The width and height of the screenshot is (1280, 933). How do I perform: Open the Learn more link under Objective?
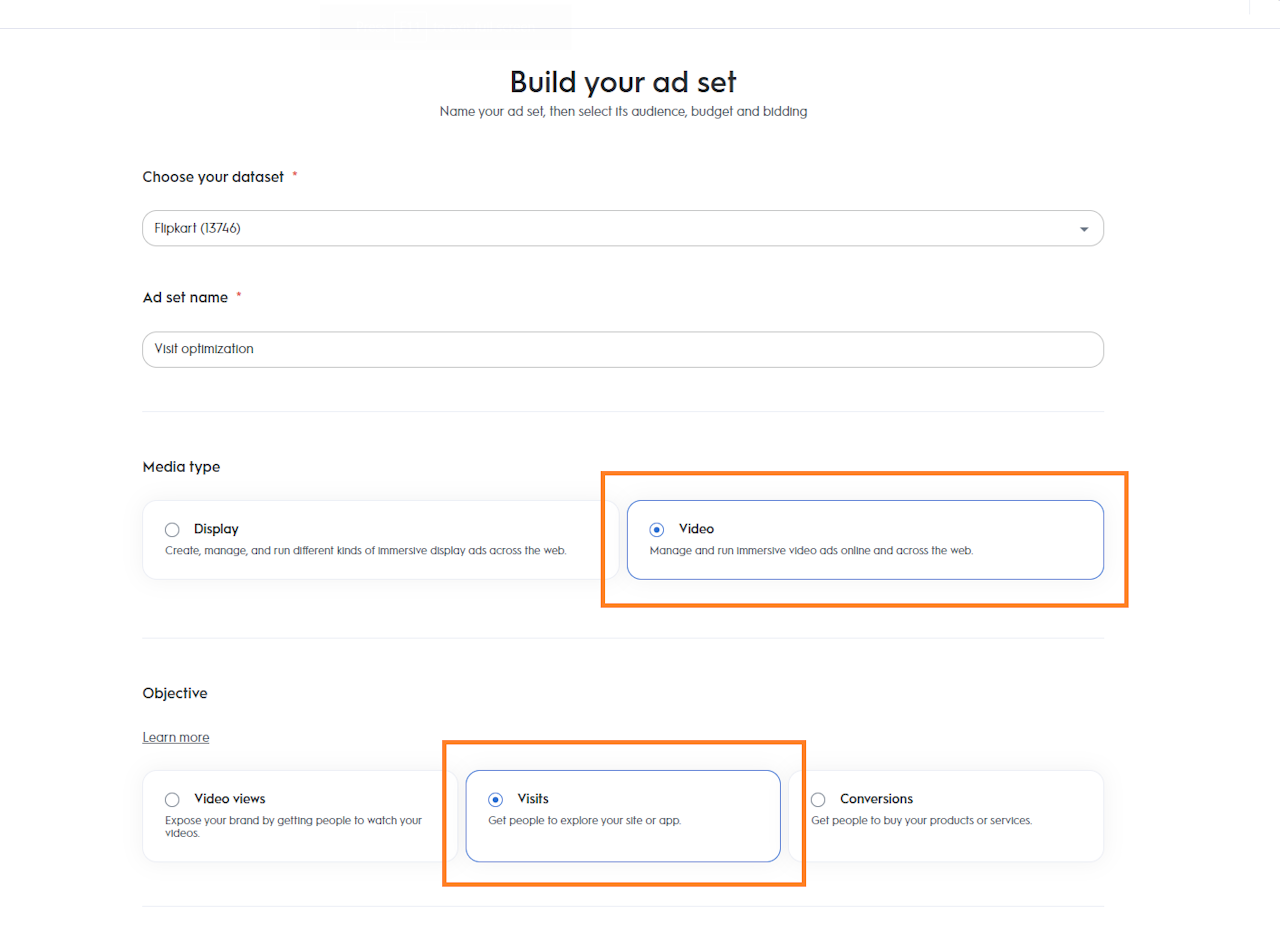click(176, 737)
